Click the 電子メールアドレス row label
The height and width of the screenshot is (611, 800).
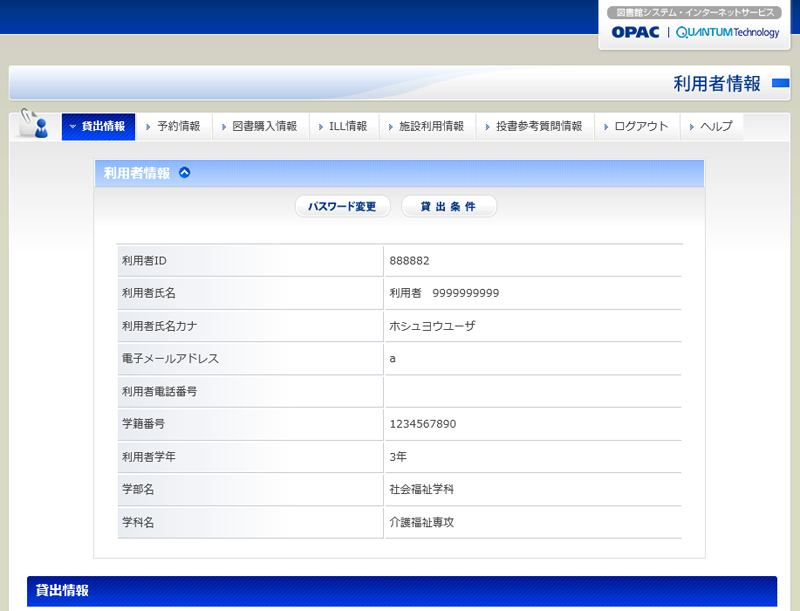coord(170,359)
